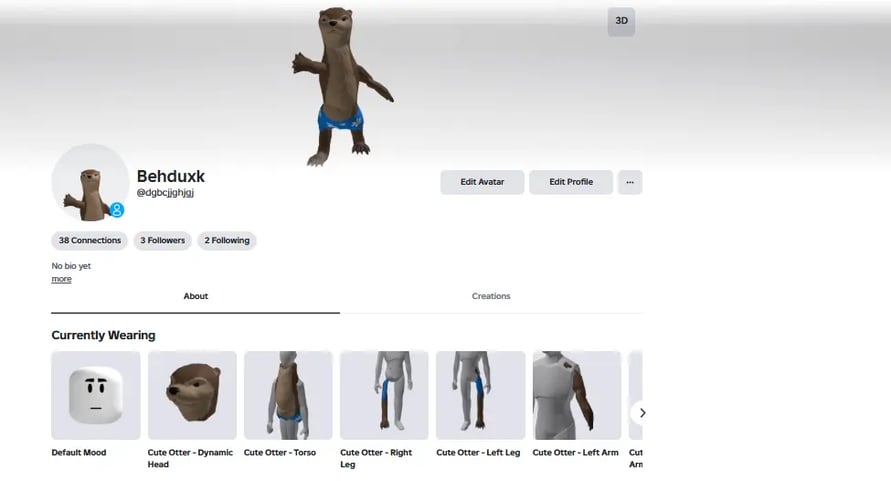Screen dimensions: 891x481
Task: Open the Cute Otter Torso item
Action: pos(288,395)
